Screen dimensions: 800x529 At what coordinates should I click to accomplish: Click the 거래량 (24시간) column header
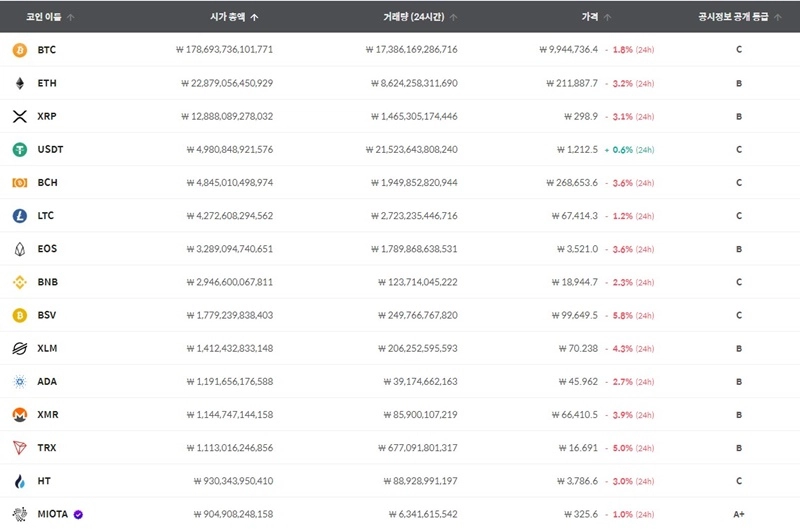click(414, 17)
